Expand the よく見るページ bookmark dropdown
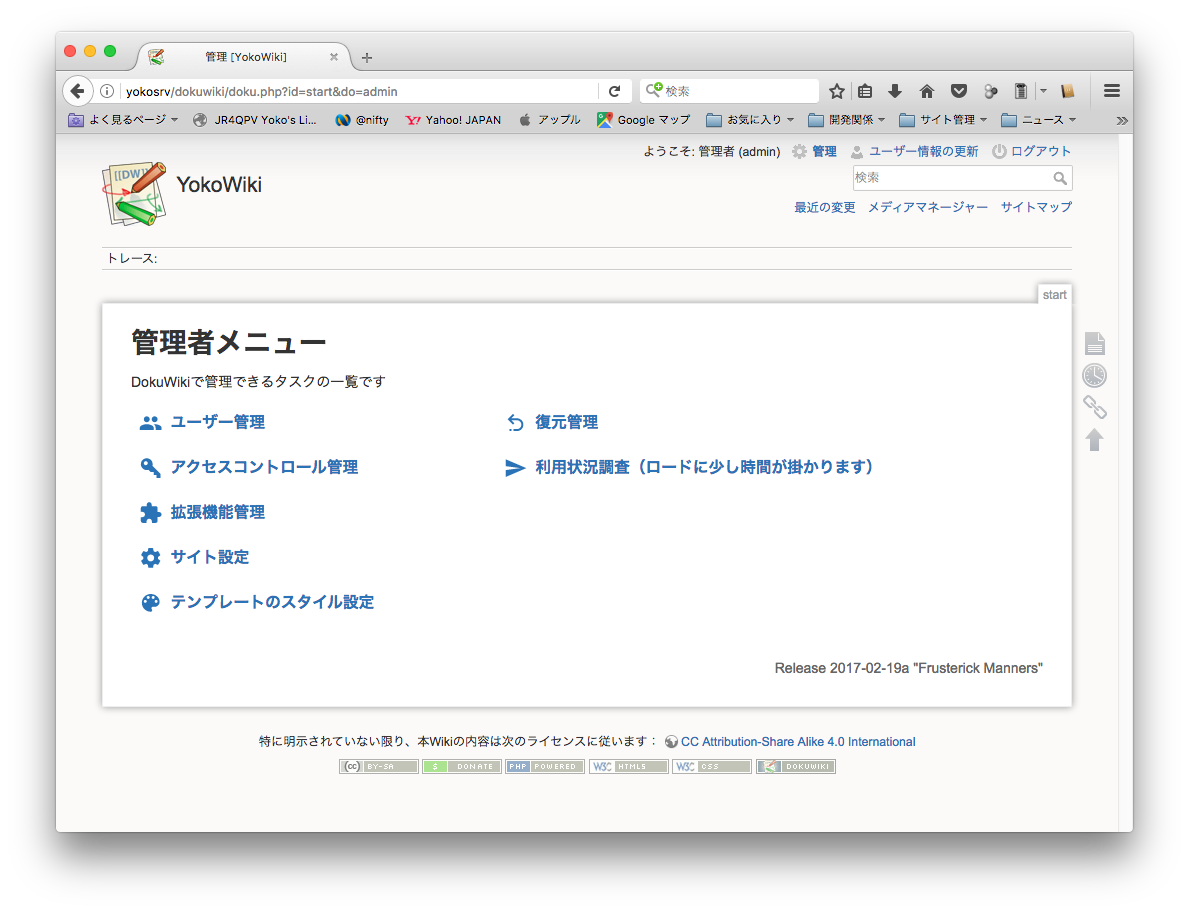The image size is (1189, 912). (123, 120)
